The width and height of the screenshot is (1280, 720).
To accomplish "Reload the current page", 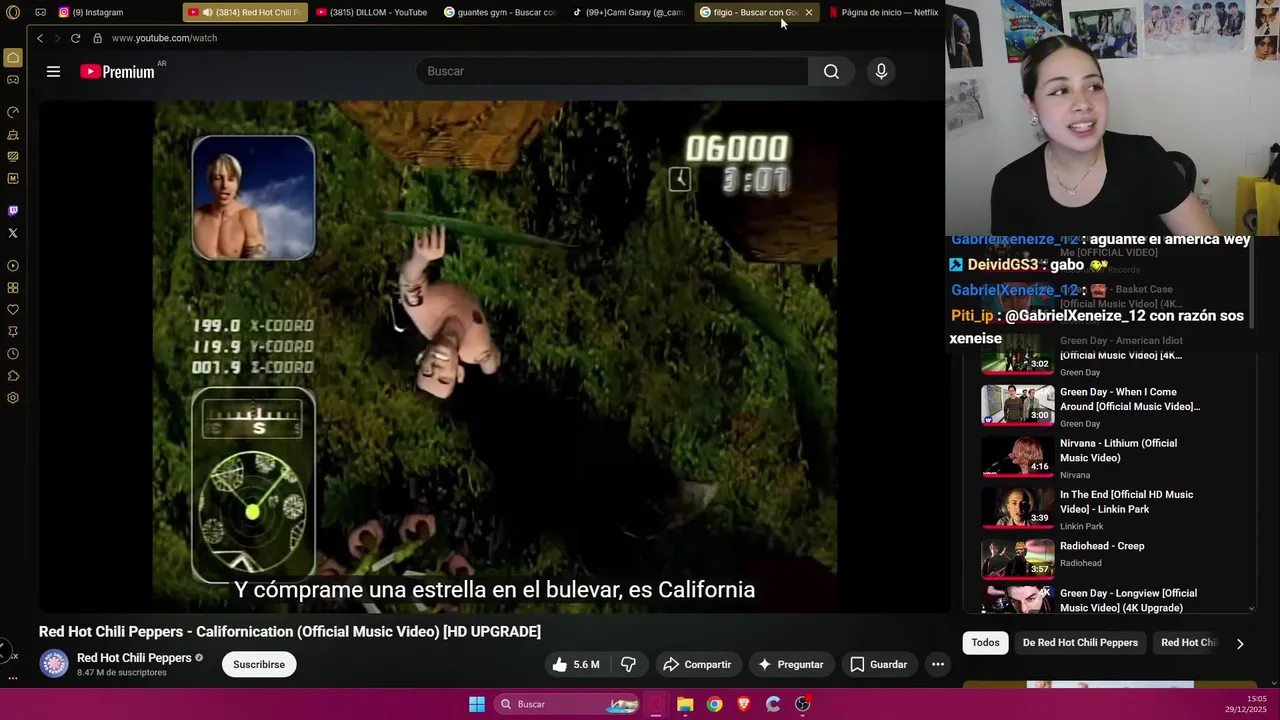I will tap(75, 38).
